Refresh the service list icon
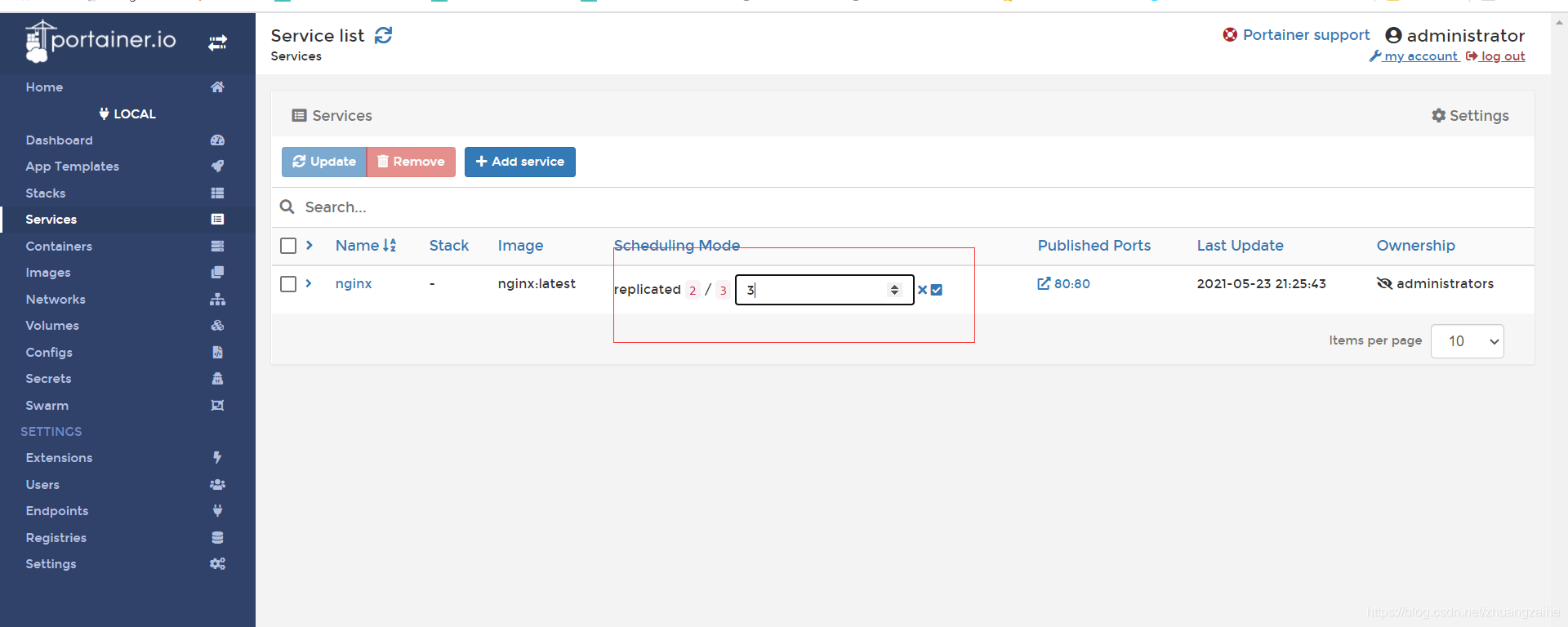Screen dimensions: 1568x627 point(383,35)
